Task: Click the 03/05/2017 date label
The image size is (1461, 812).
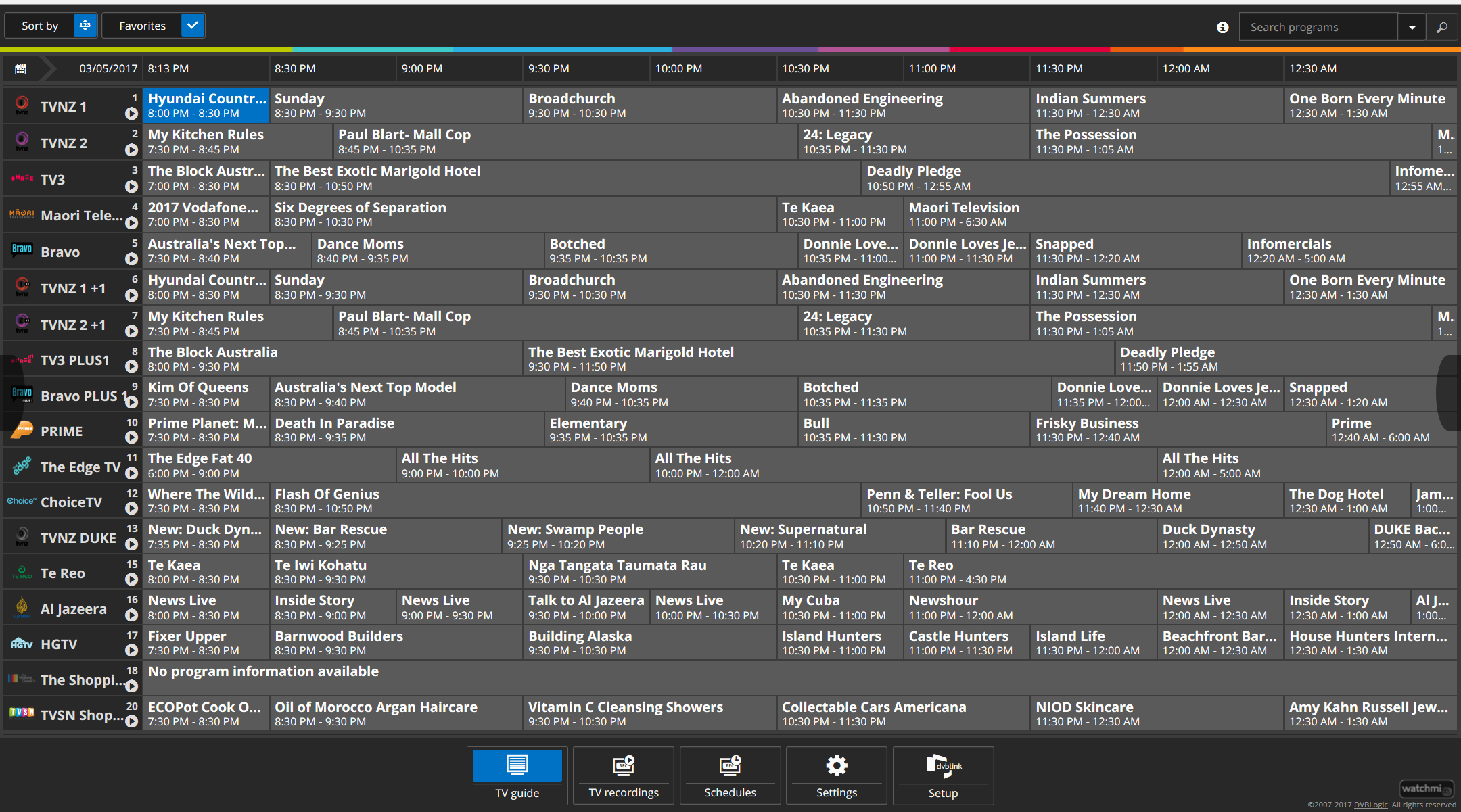Action: 108,68
